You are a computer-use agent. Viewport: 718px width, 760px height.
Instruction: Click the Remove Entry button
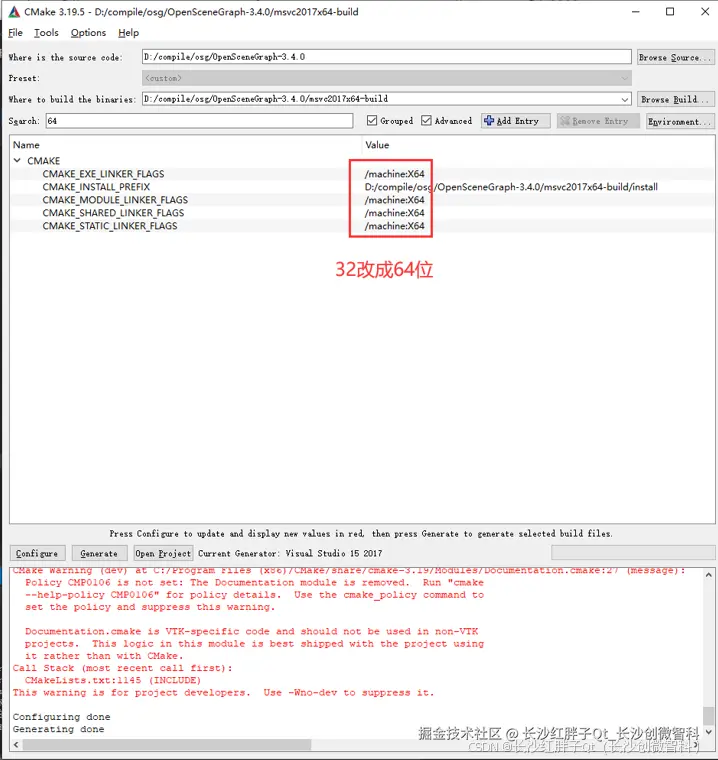(598, 121)
